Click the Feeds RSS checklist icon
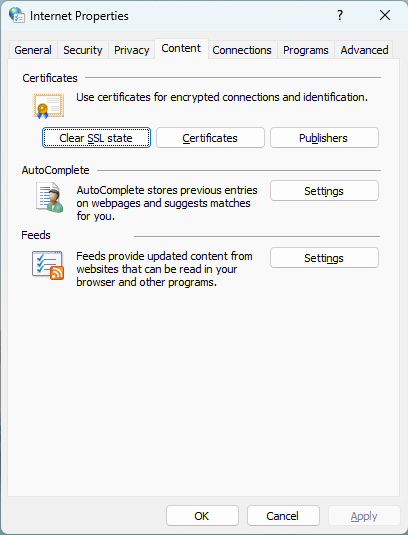Viewport: 408px width, 535px height. 48,265
